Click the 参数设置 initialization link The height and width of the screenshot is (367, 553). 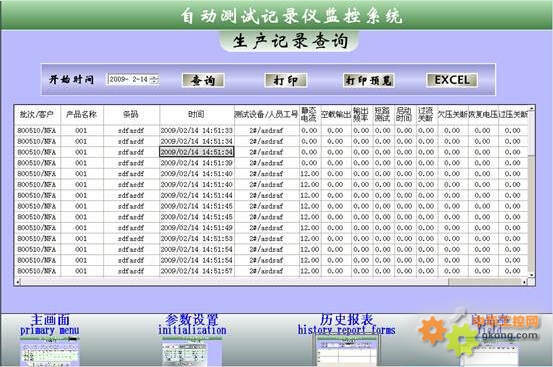coord(192,324)
